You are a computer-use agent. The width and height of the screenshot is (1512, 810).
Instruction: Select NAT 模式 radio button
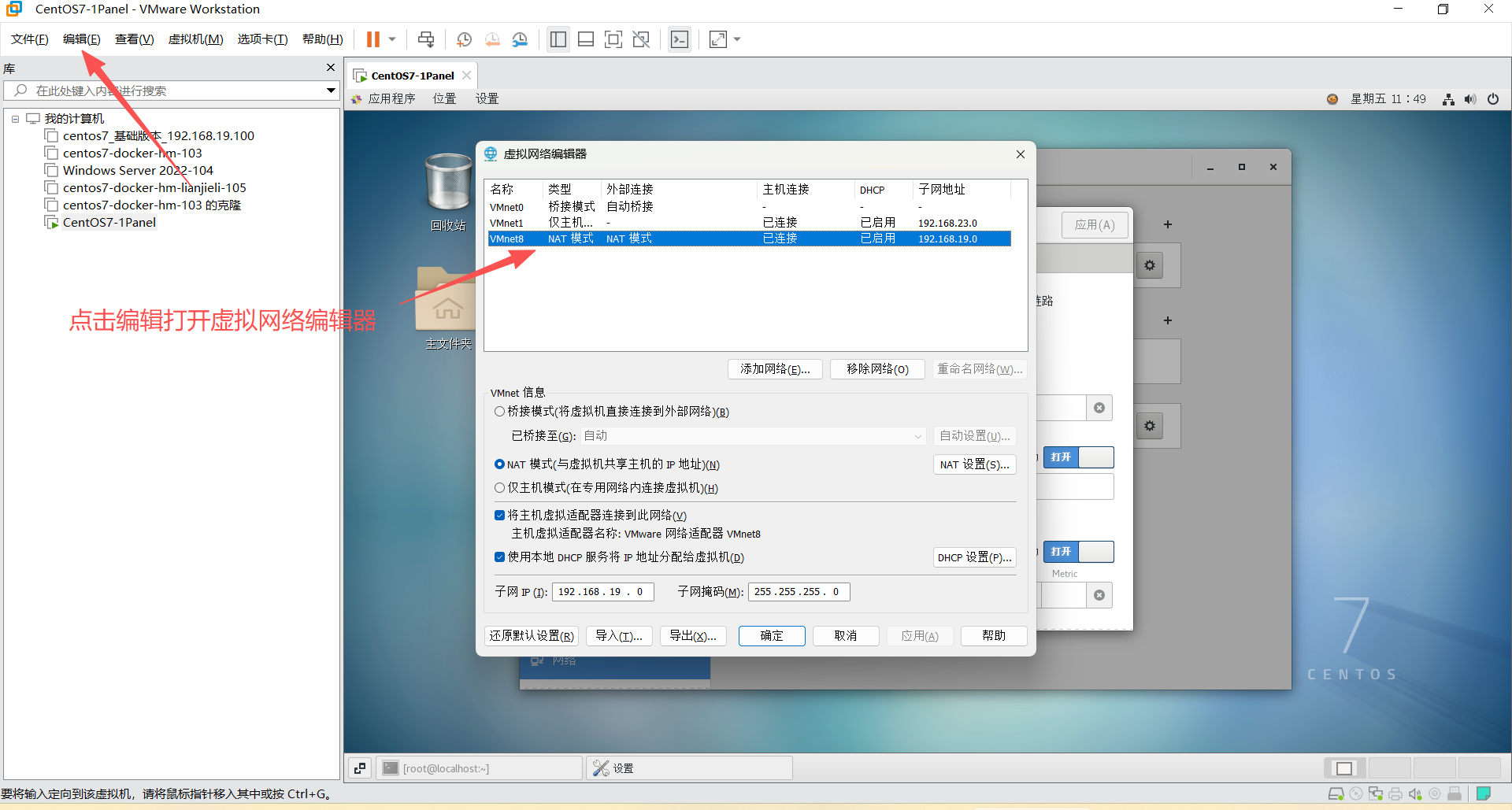pyautogui.click(x=499, y=464)
